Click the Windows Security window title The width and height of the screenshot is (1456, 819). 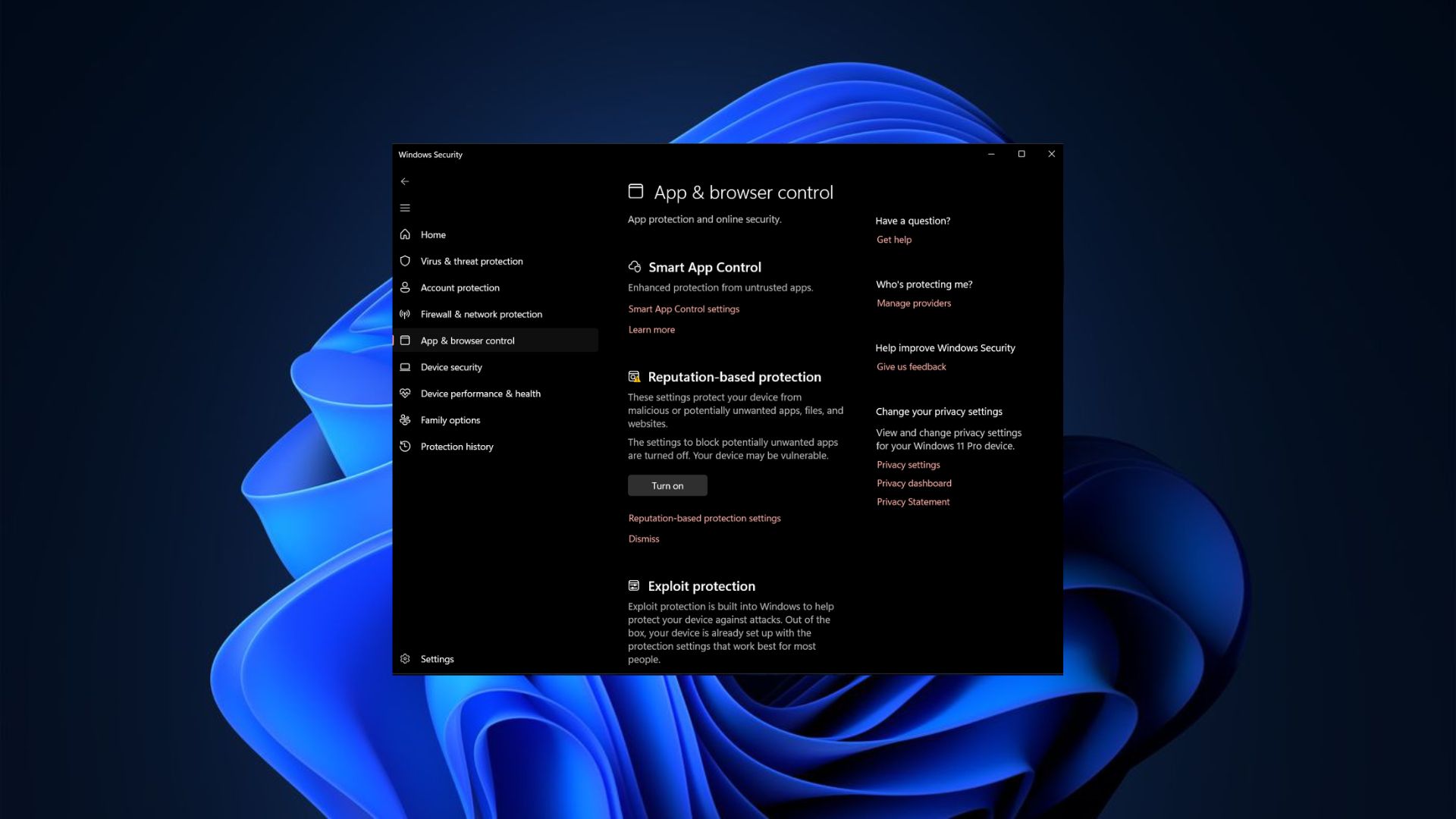[x=430, y=154]
